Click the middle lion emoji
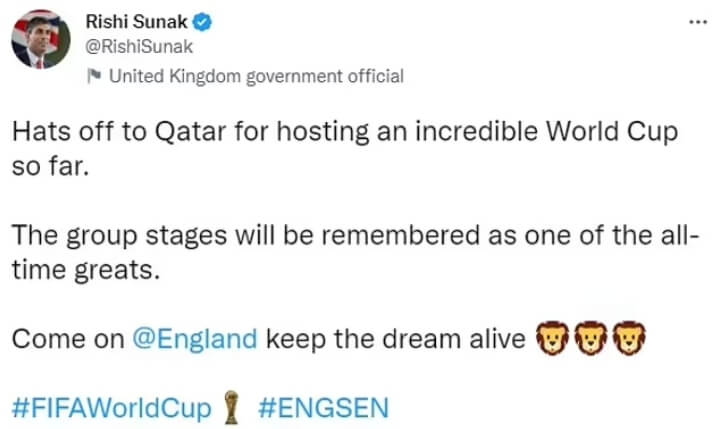The image size is (720, 429). coord(591,340)
